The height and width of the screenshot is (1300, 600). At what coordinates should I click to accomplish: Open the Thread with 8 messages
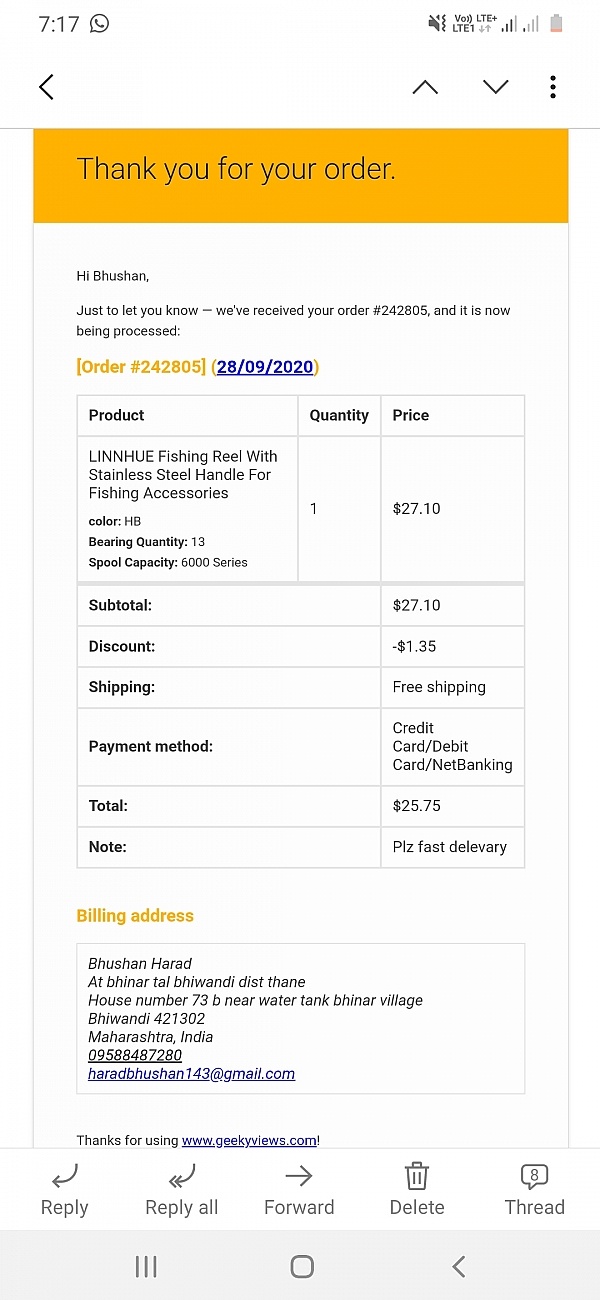coord(535,1175)
